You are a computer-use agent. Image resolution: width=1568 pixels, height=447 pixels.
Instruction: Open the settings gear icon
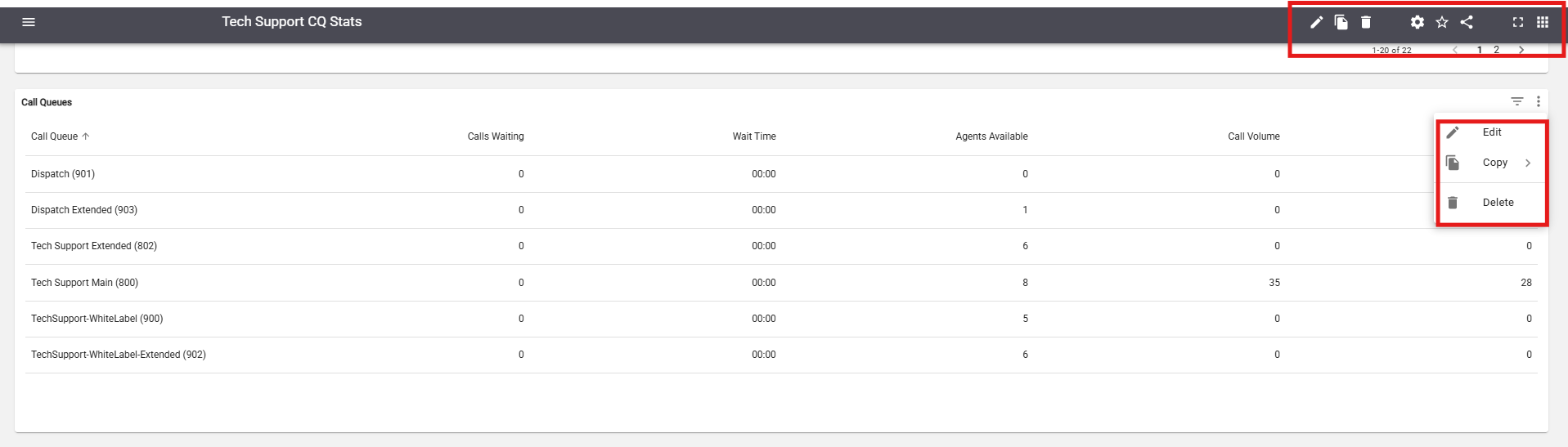1417,22
